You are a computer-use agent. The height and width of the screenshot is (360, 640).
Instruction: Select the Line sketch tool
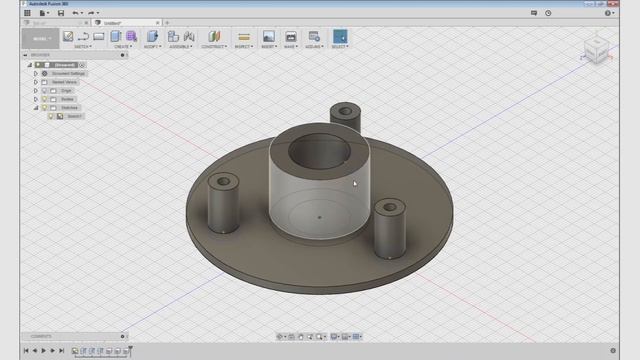[83, 36]
